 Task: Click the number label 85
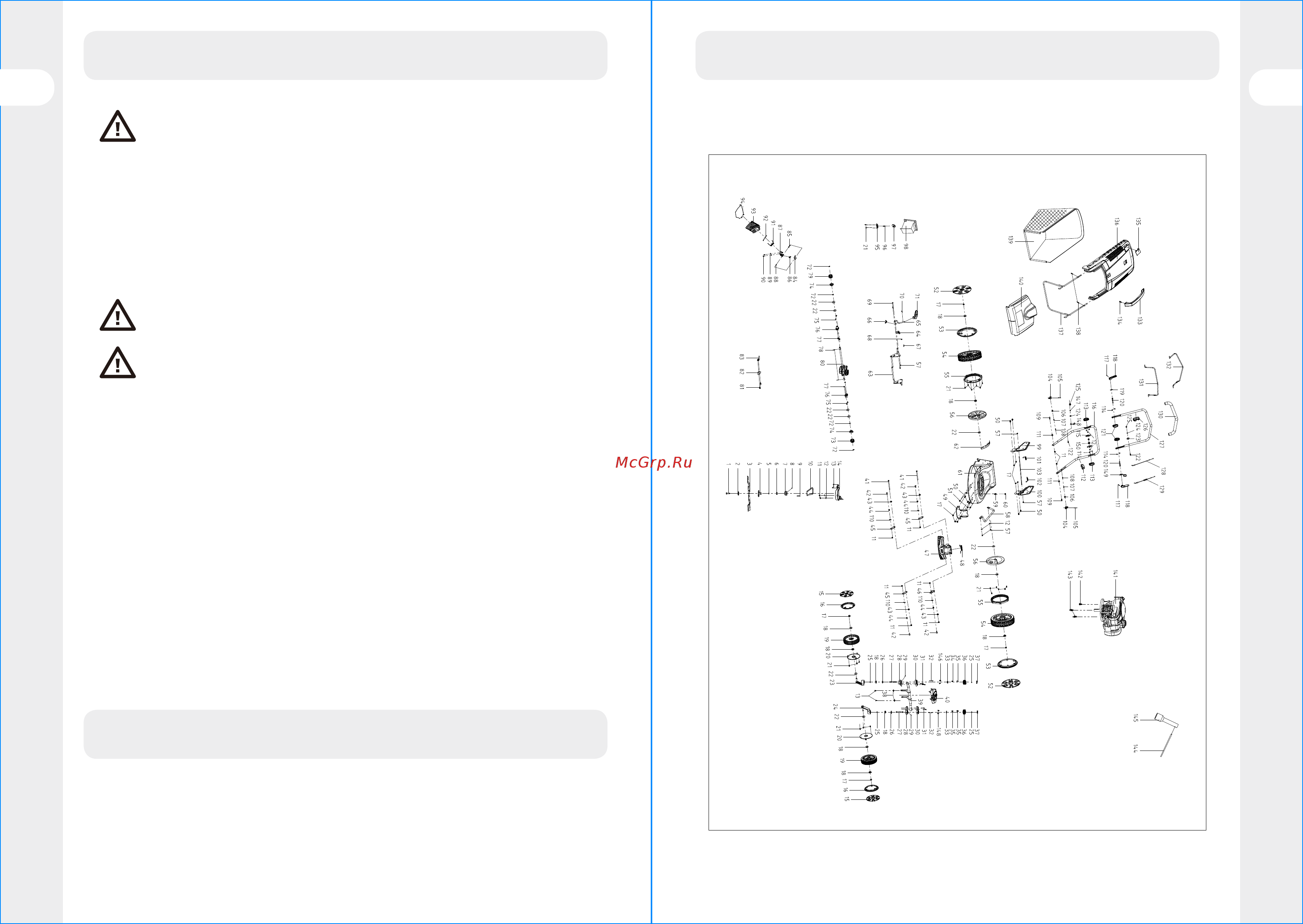click(x=789, y=233)
